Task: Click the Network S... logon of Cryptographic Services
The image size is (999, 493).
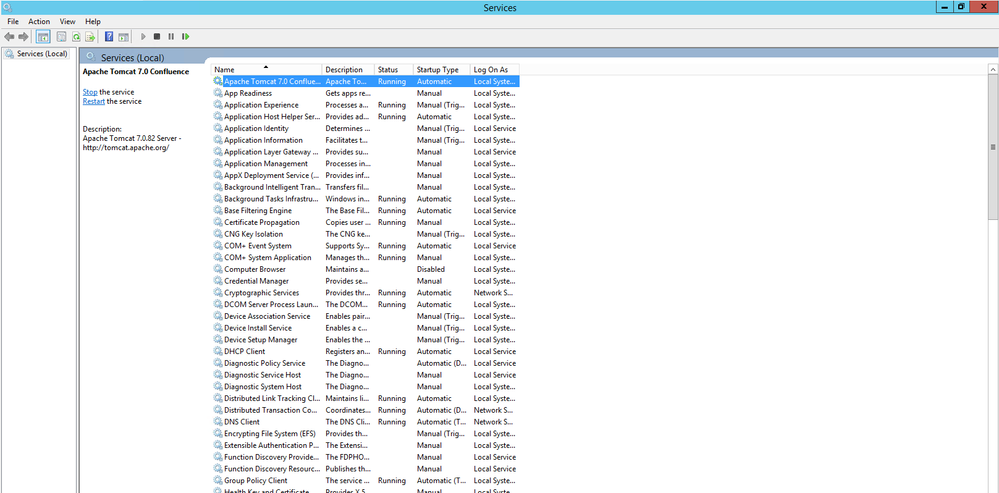Action: click(494, 293)
